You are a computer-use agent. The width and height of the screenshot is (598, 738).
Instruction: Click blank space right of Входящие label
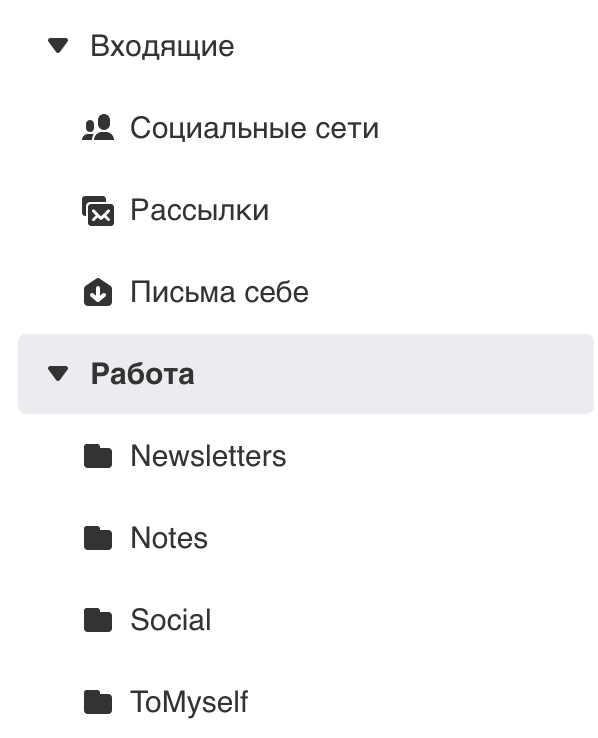[414, 46]
